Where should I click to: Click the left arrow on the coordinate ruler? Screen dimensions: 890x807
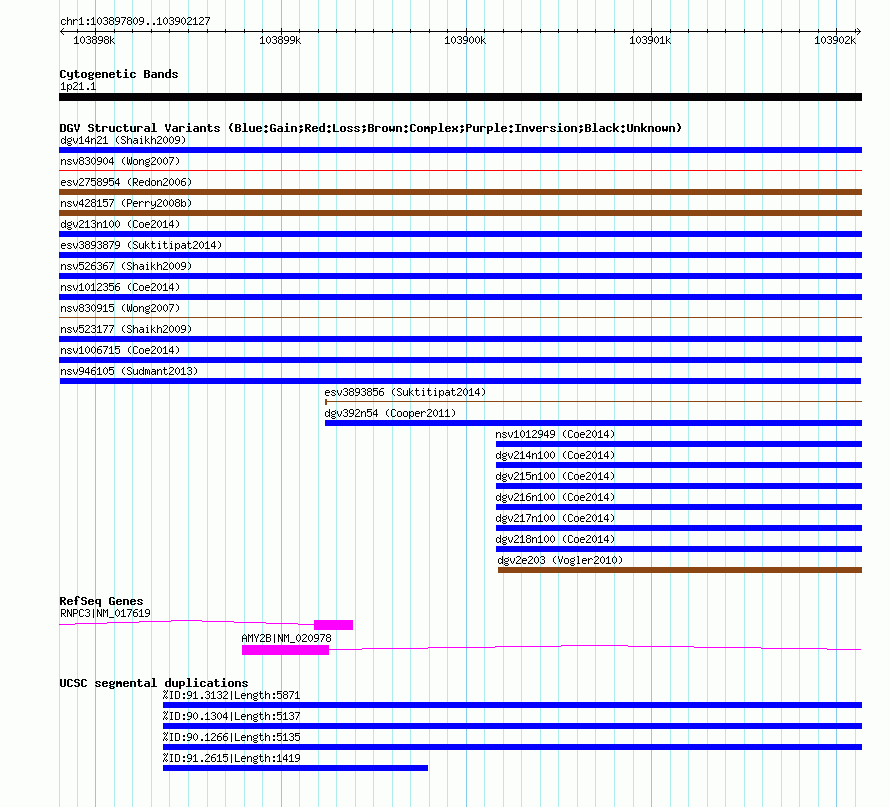[62, 32]
